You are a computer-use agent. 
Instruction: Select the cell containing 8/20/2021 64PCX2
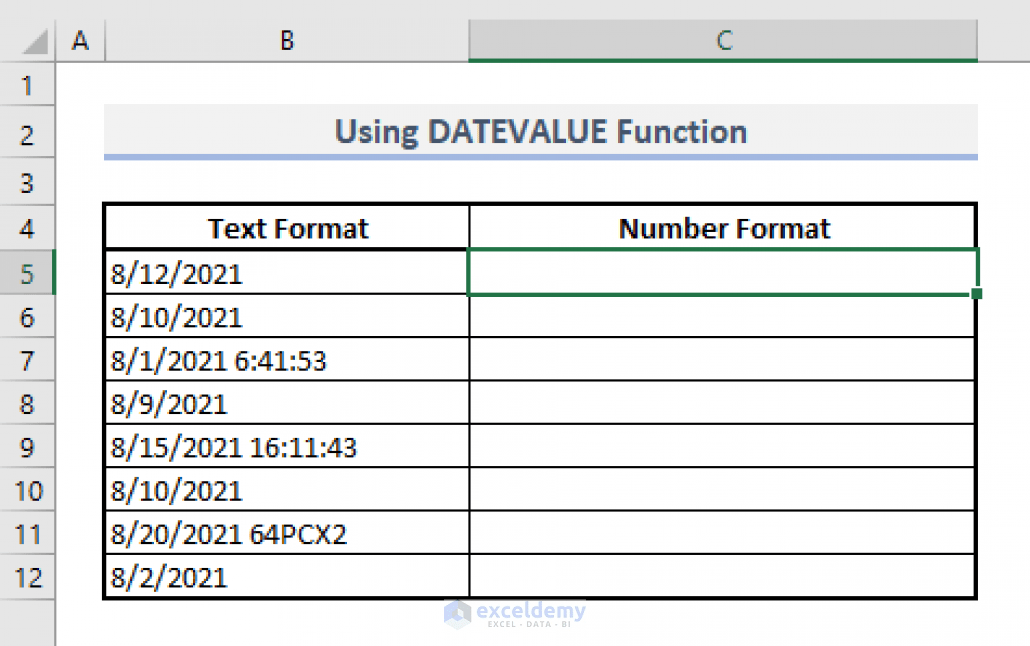tap(287, 534)
